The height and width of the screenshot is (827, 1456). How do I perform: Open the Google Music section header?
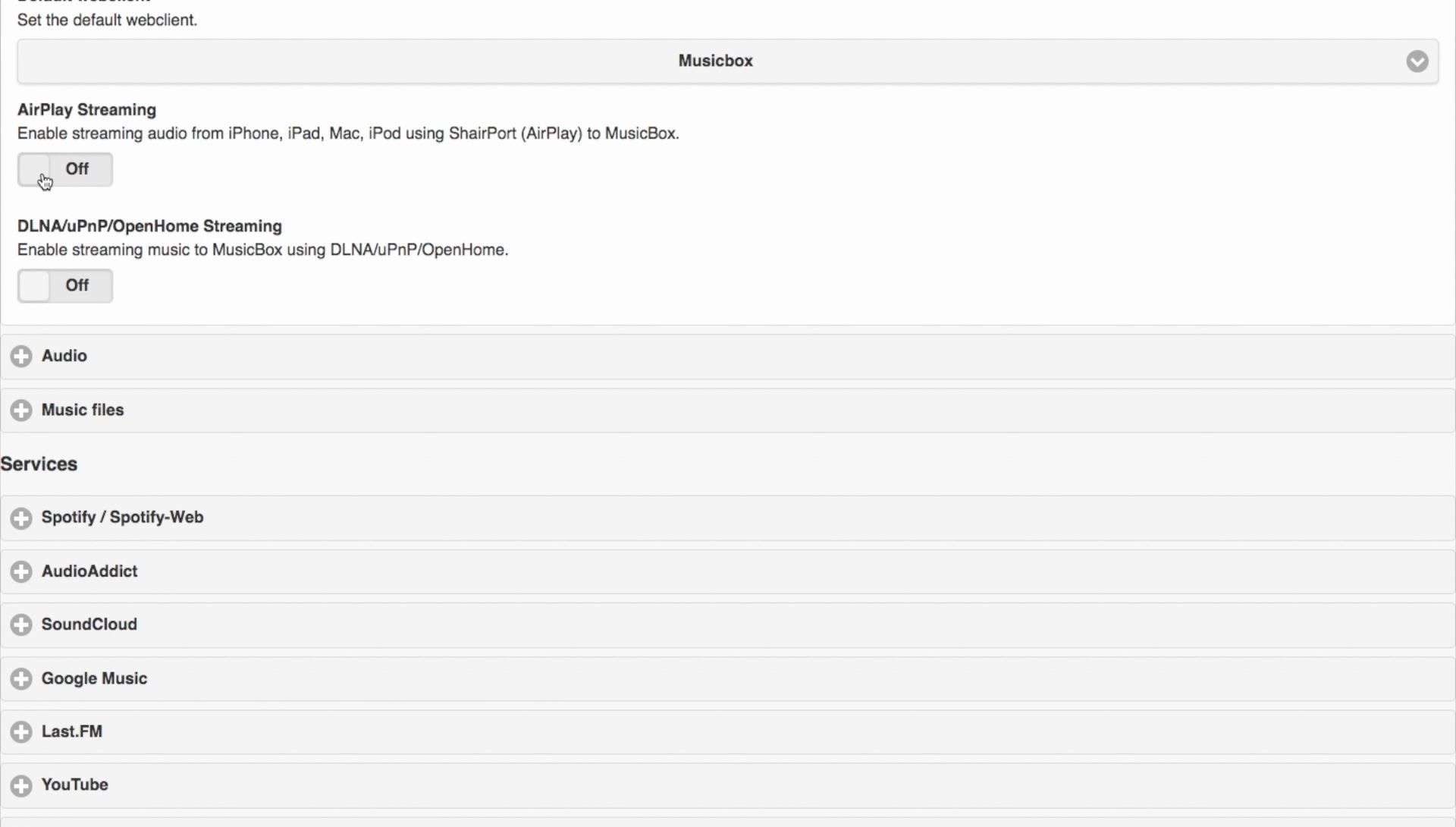click(94, 678)
